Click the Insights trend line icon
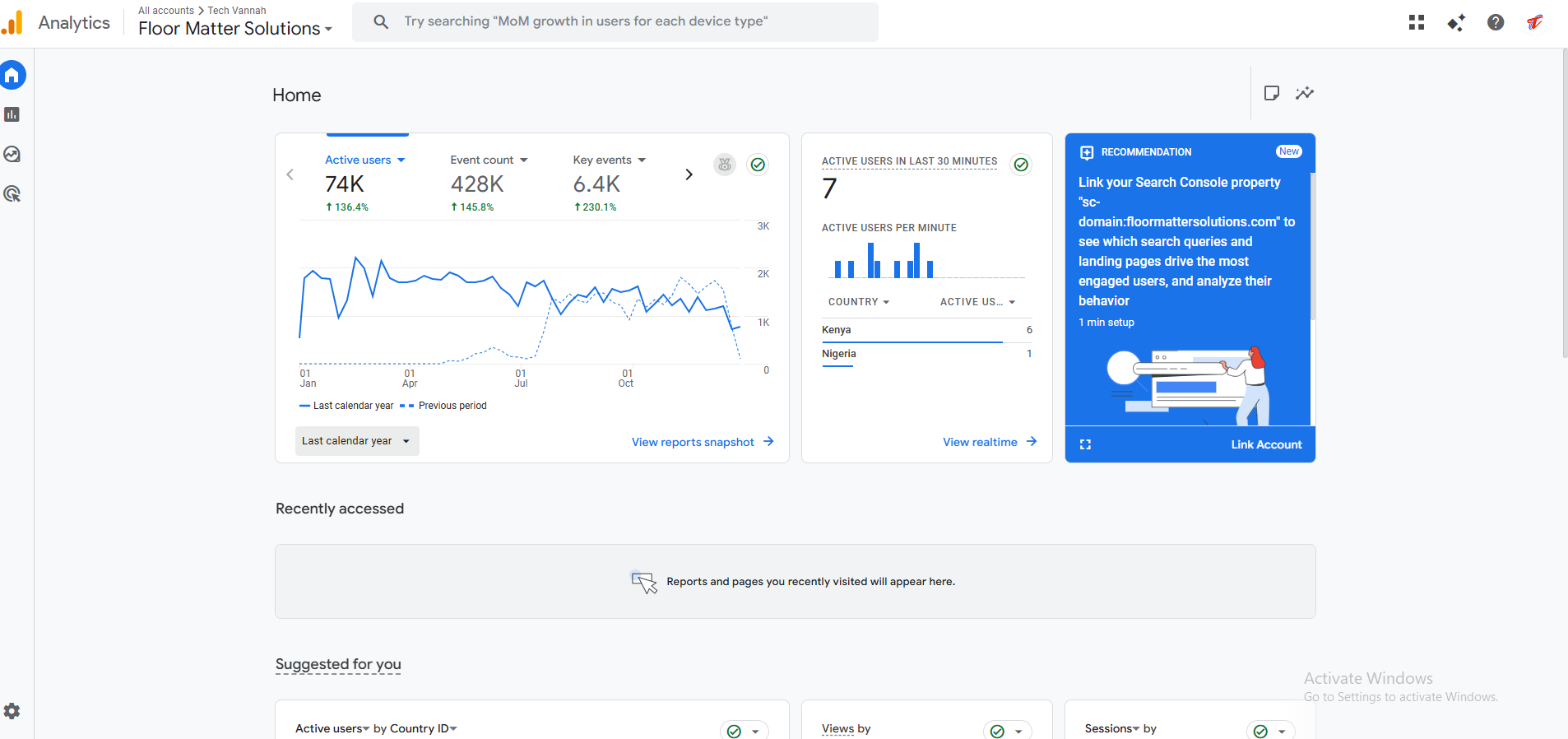This screenshot has height=739, width=1568. (x=1304, y=93)
